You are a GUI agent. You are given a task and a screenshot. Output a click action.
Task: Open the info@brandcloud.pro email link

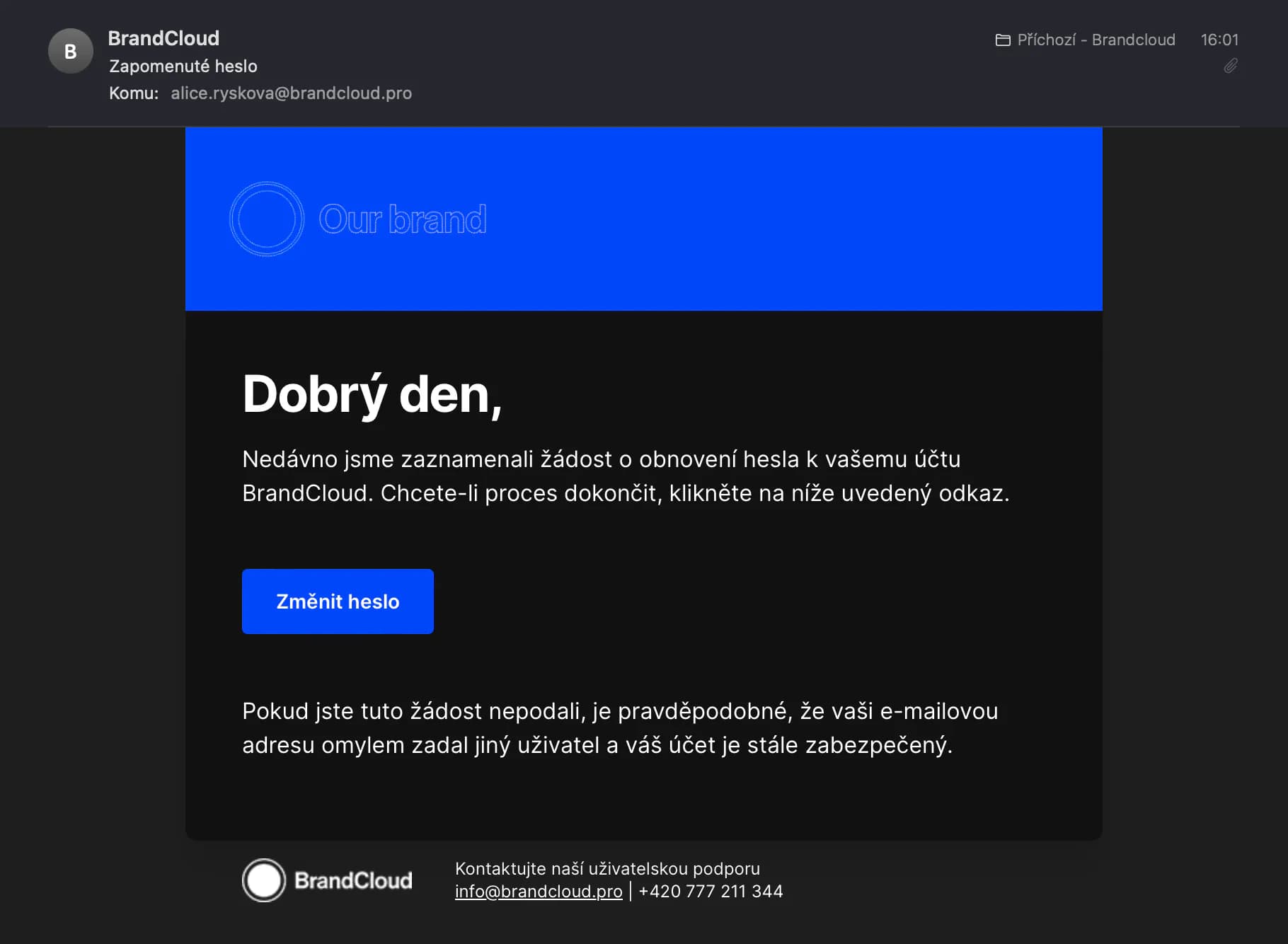click(x=538, y=891)
